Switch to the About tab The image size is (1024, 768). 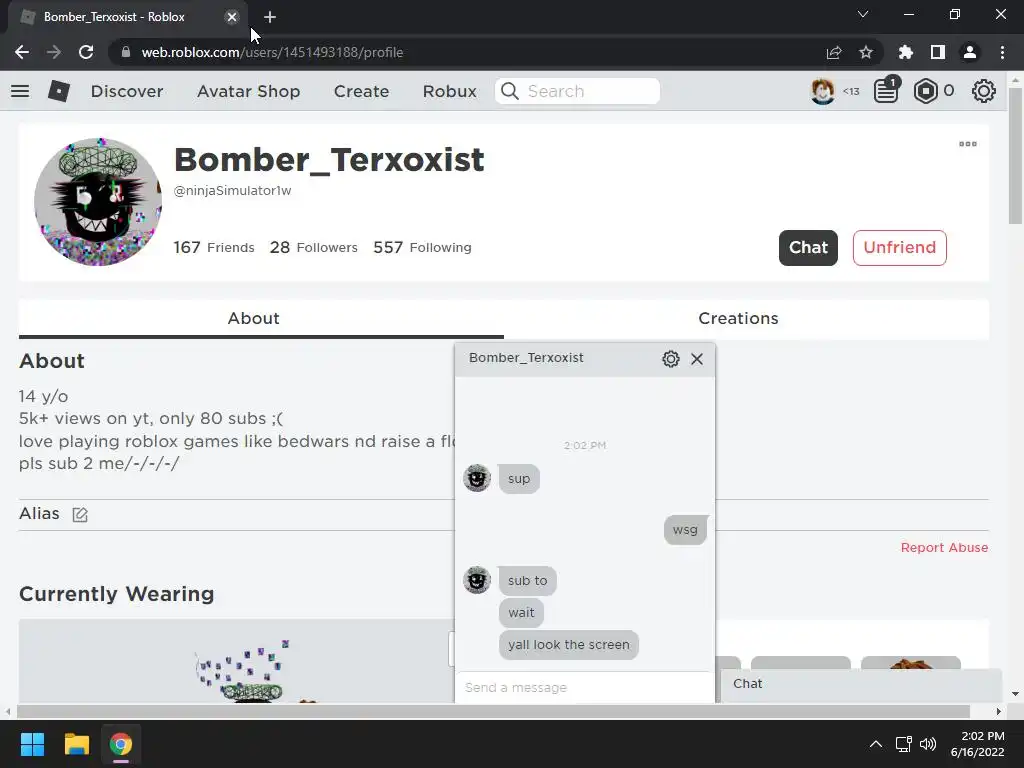click(x=261, y=319)
